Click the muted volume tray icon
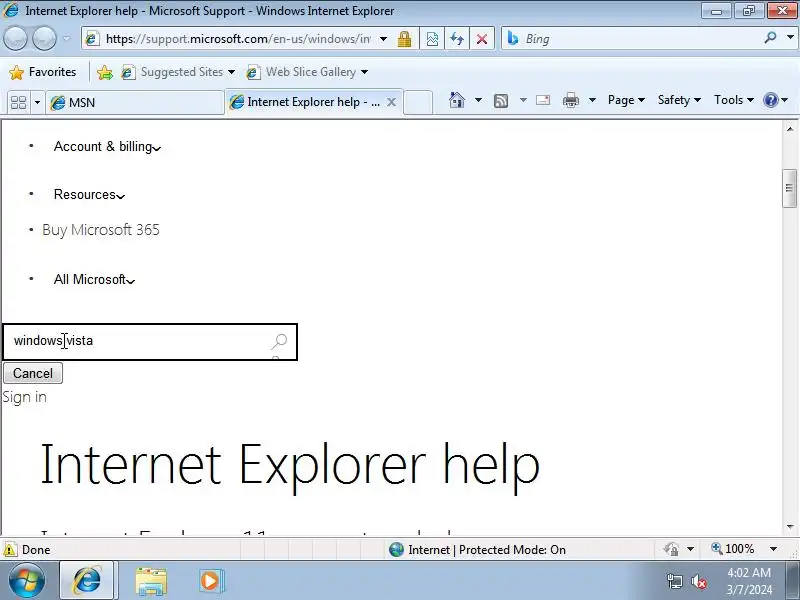800x600 pixels. point(699,581)
